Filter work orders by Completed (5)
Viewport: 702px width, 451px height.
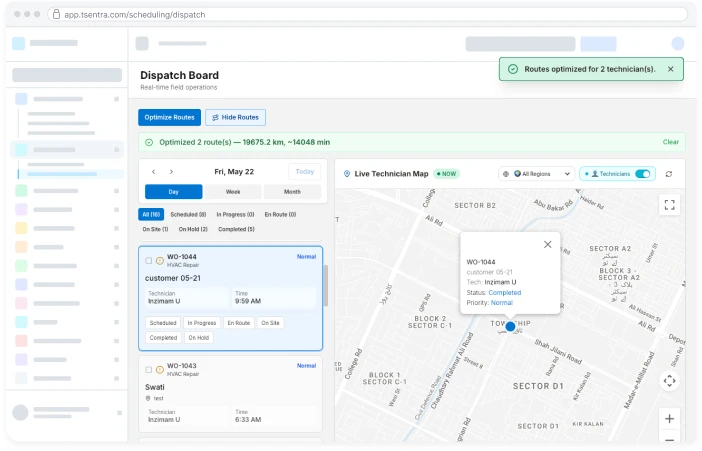(236, 229)
